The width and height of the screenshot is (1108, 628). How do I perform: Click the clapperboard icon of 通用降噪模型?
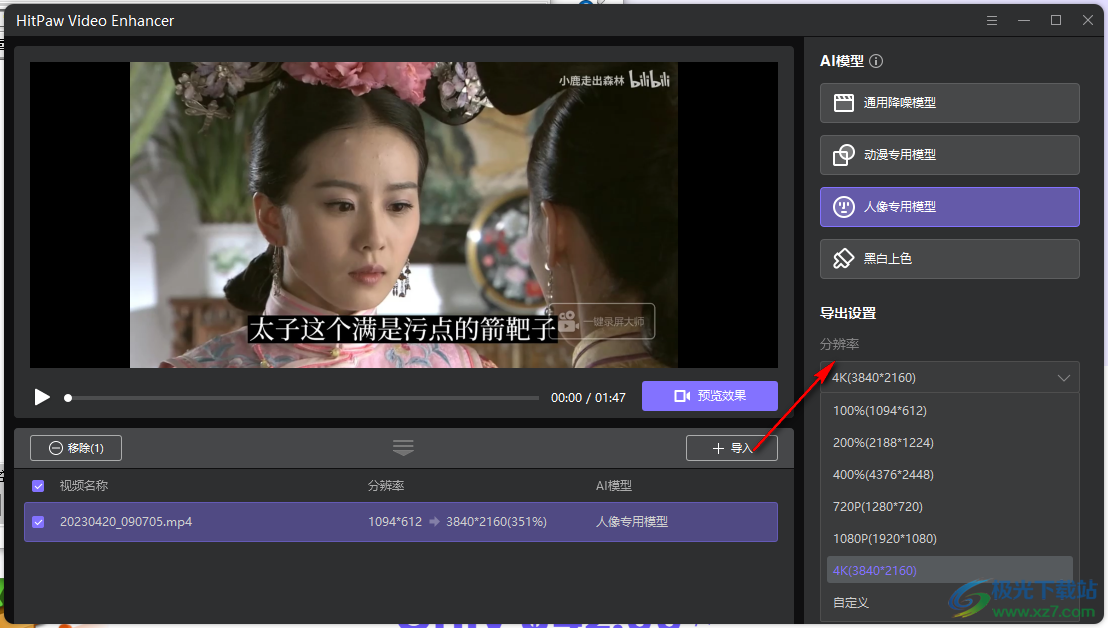click(844, 103)
